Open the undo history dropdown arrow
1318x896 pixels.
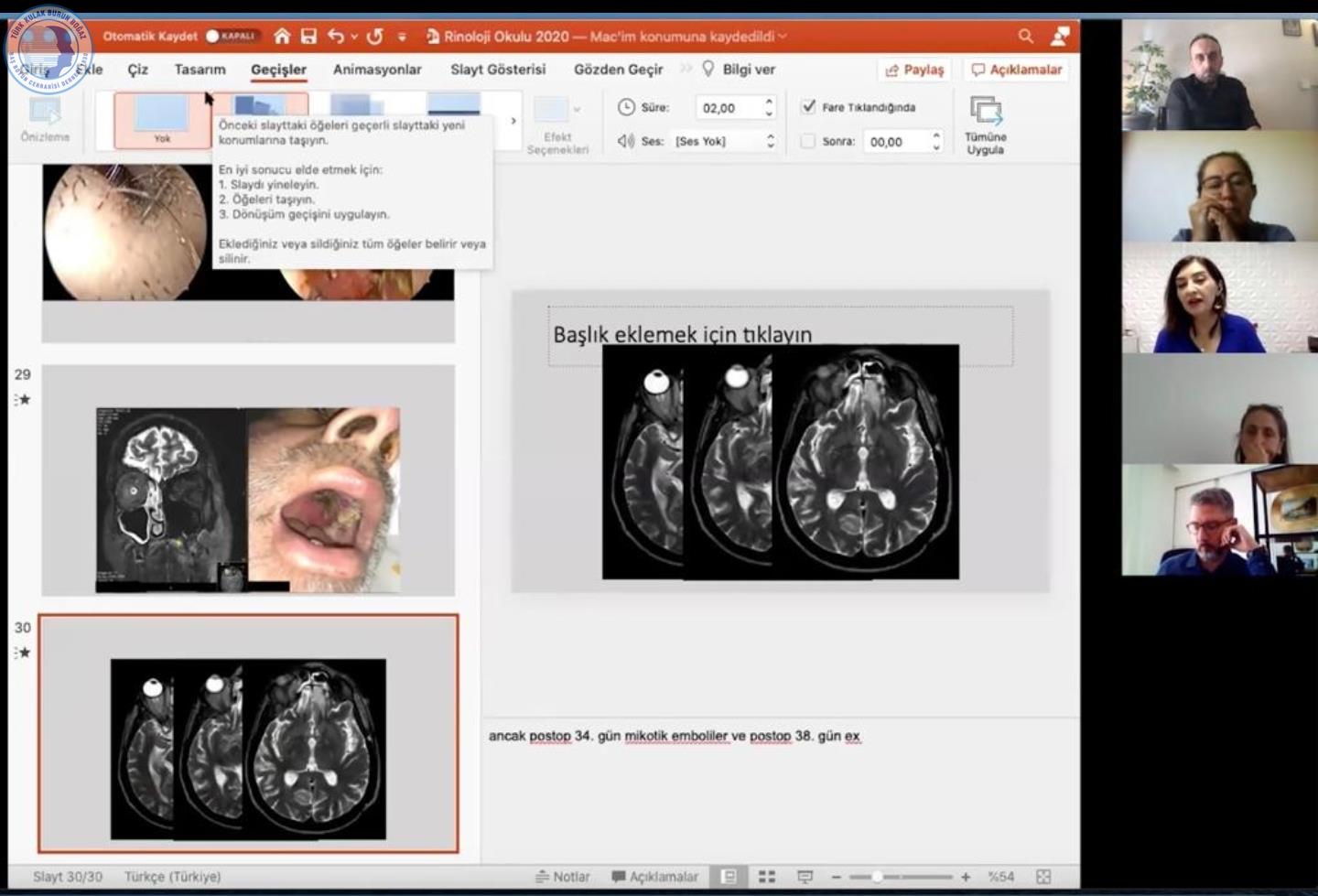click(354, 37)
